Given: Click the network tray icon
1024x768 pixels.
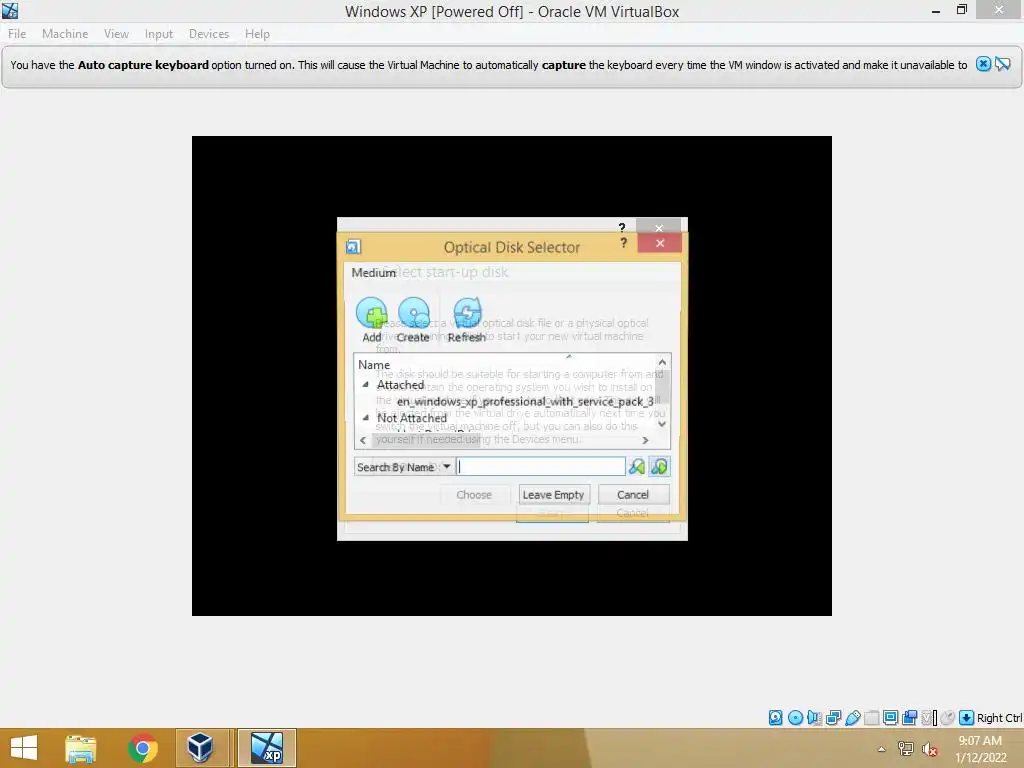Looking at the screenshot, I should tap(906, 749).
